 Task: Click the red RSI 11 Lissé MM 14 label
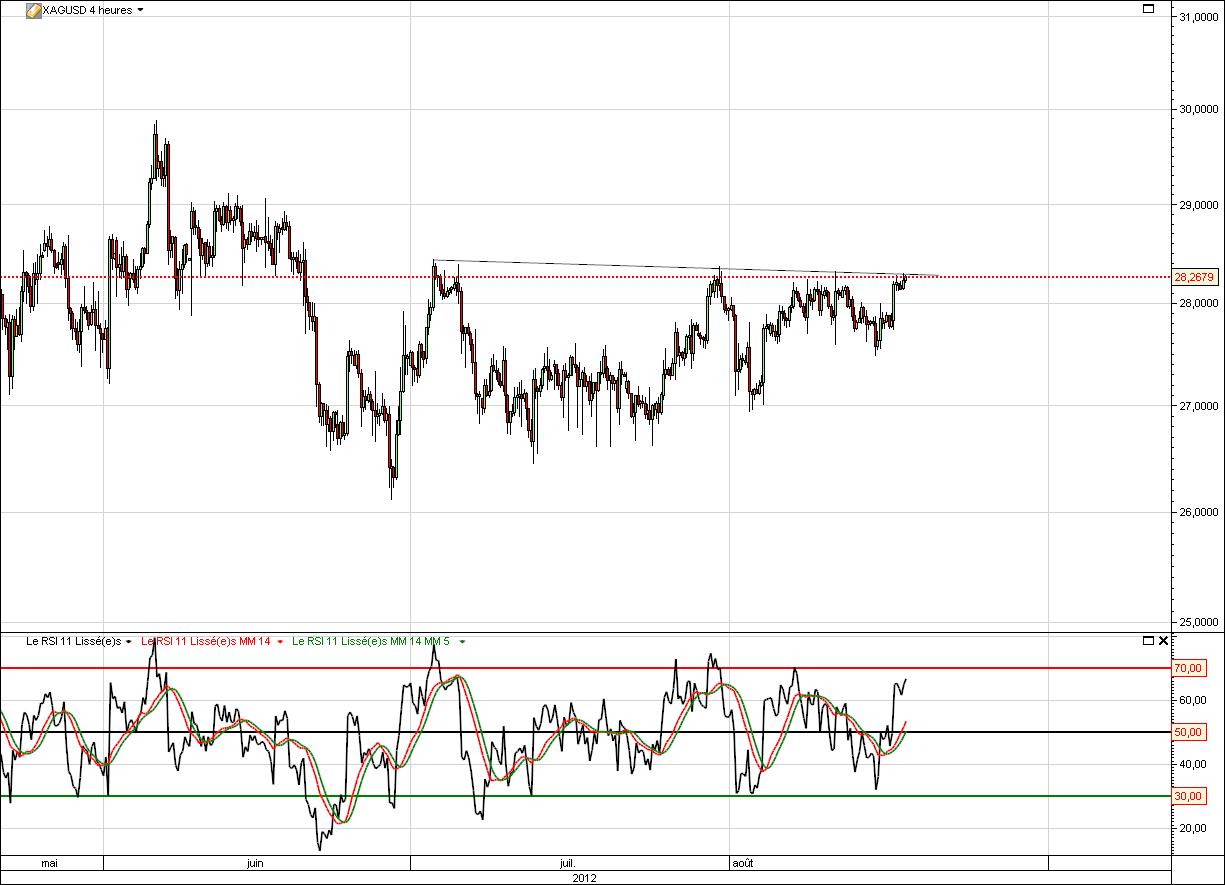pos(206,641)
